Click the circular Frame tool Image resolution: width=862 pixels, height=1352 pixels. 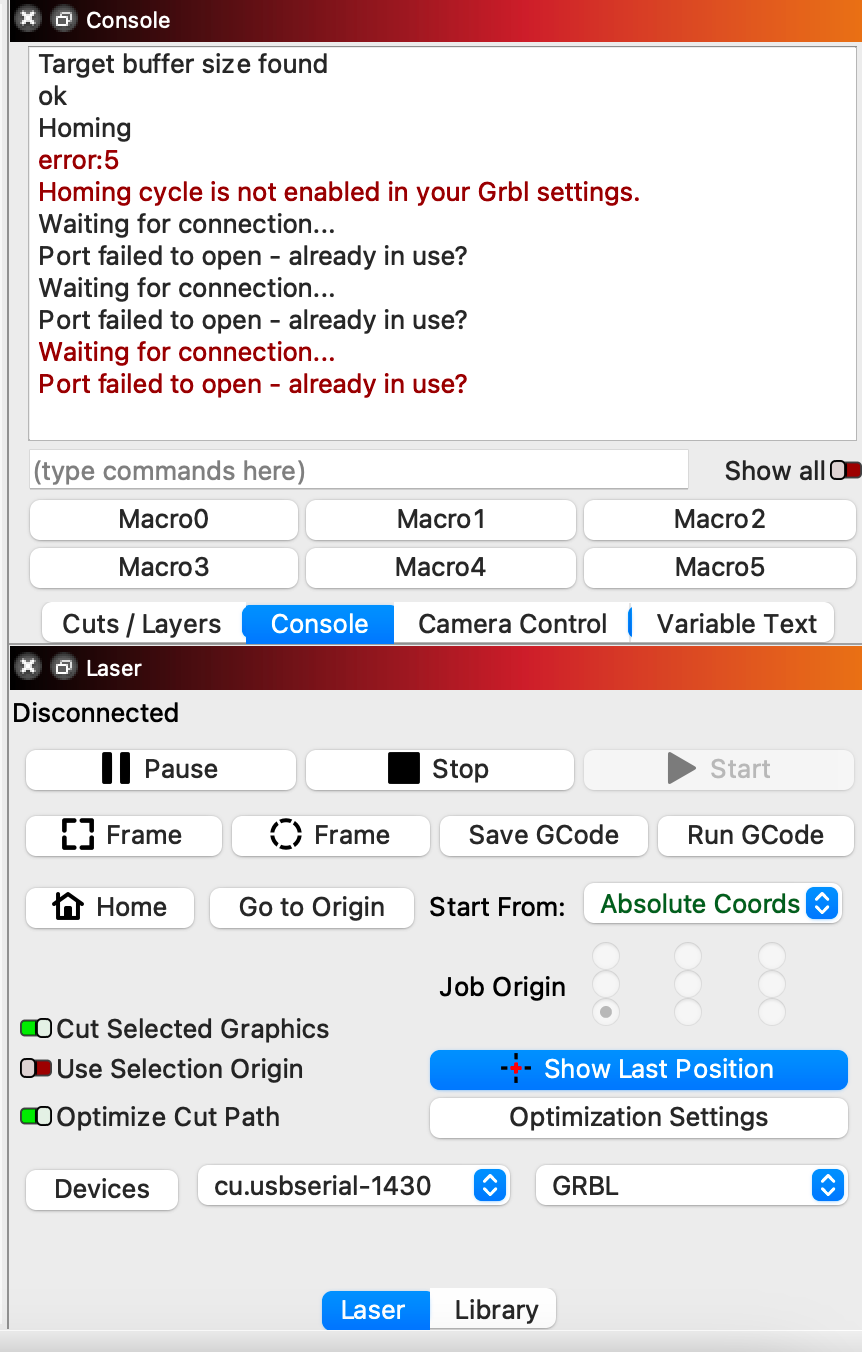[330, 836]
